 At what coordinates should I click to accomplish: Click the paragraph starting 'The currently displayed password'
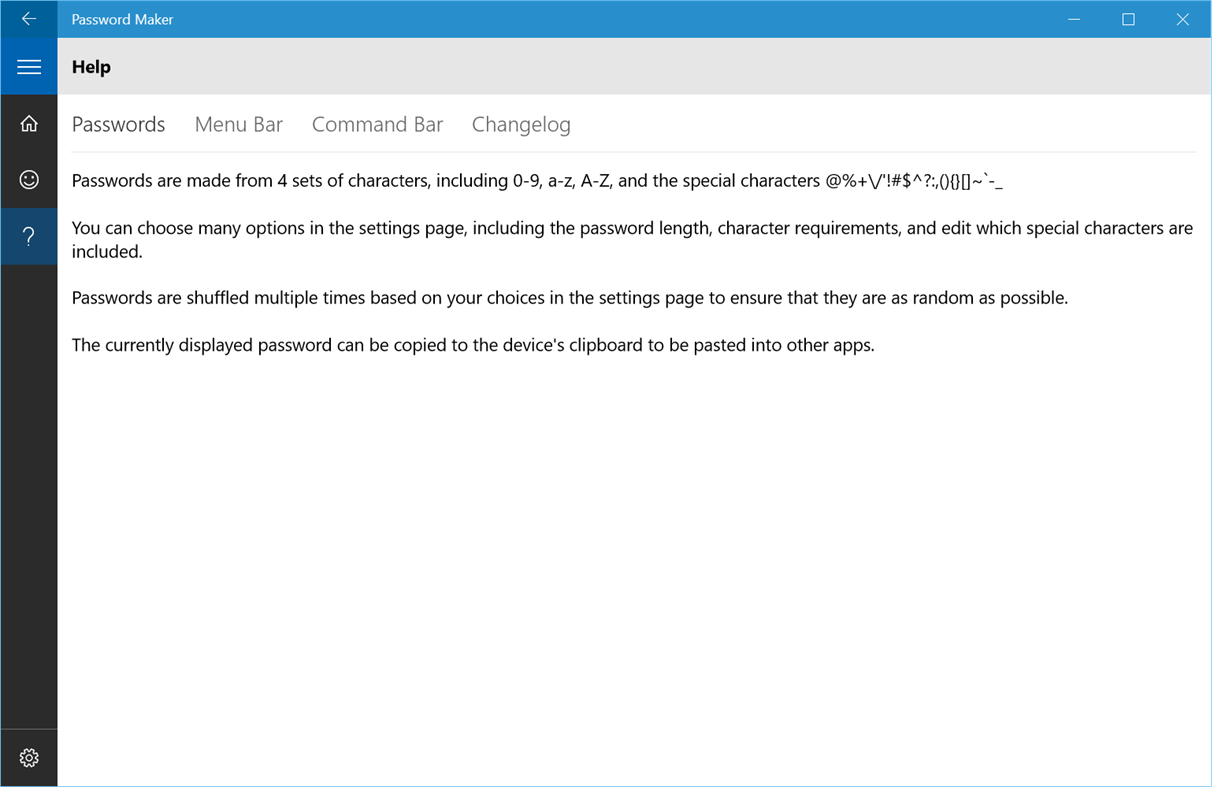[473, 346]
